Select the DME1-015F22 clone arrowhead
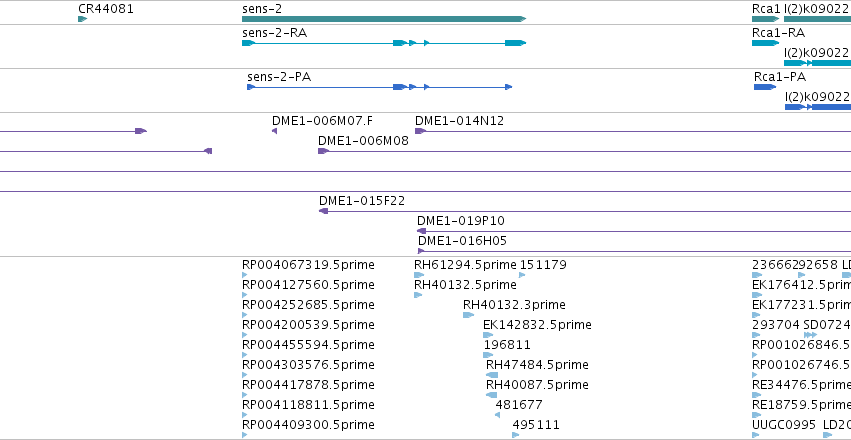This screenshot has height=440, width=851. [323, 211]
